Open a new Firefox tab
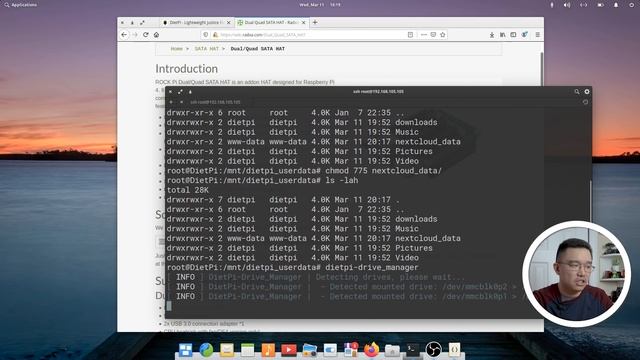The height and width of the screenshot is (360, 640). click(x=315, y=22)
